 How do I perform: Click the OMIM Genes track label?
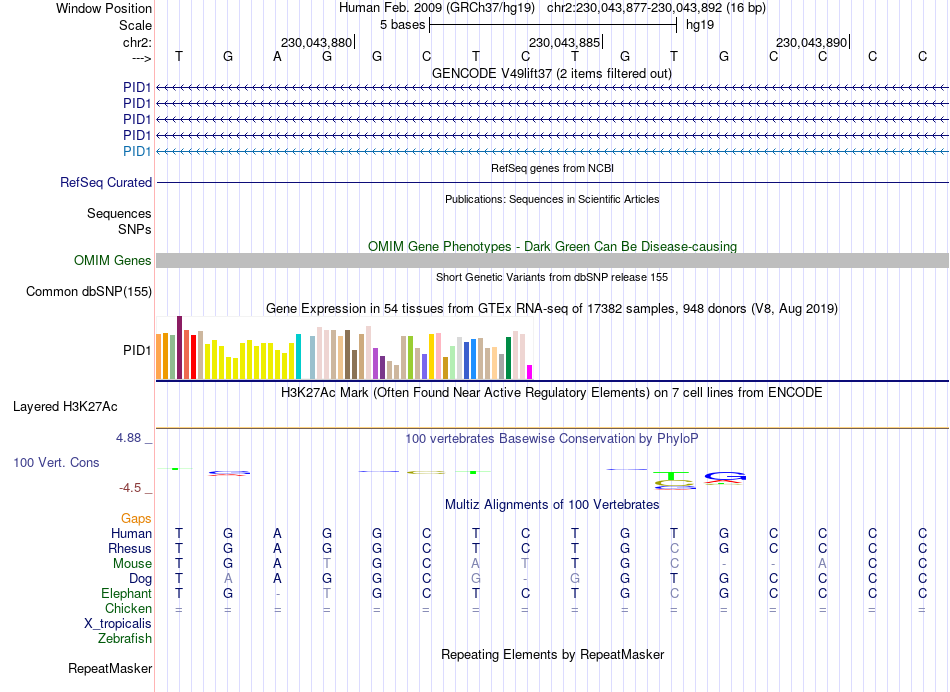click(113, 261)
